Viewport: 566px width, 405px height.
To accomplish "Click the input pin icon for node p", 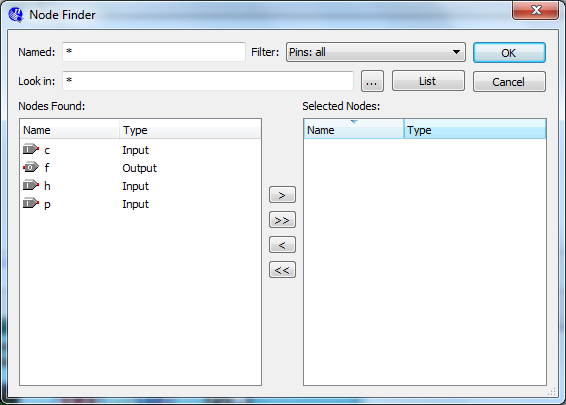I will (x=31, y=204).
